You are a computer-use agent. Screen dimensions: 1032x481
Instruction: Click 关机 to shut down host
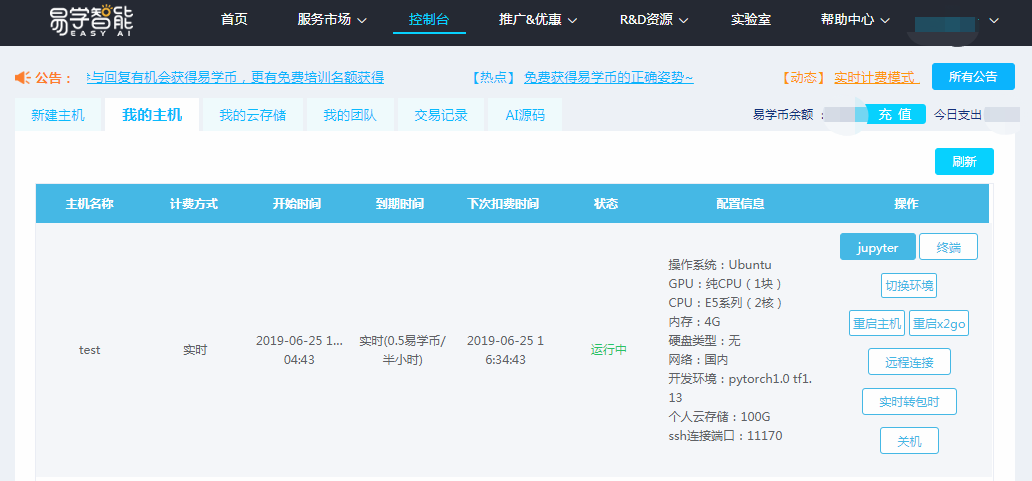coord(909,441)
